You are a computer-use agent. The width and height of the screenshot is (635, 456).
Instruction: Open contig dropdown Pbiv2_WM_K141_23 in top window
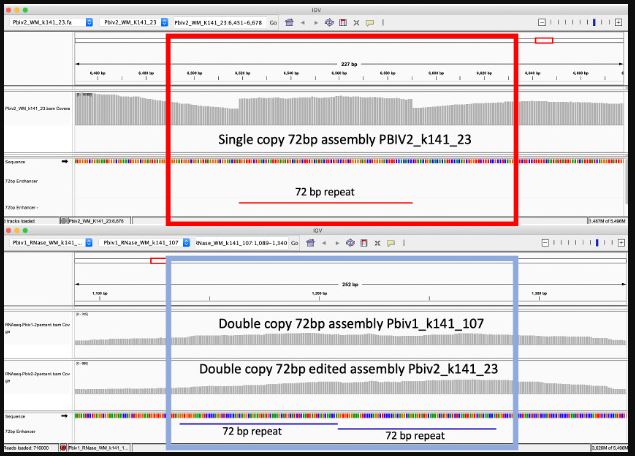pyautogui.click(x=134, y=22)
